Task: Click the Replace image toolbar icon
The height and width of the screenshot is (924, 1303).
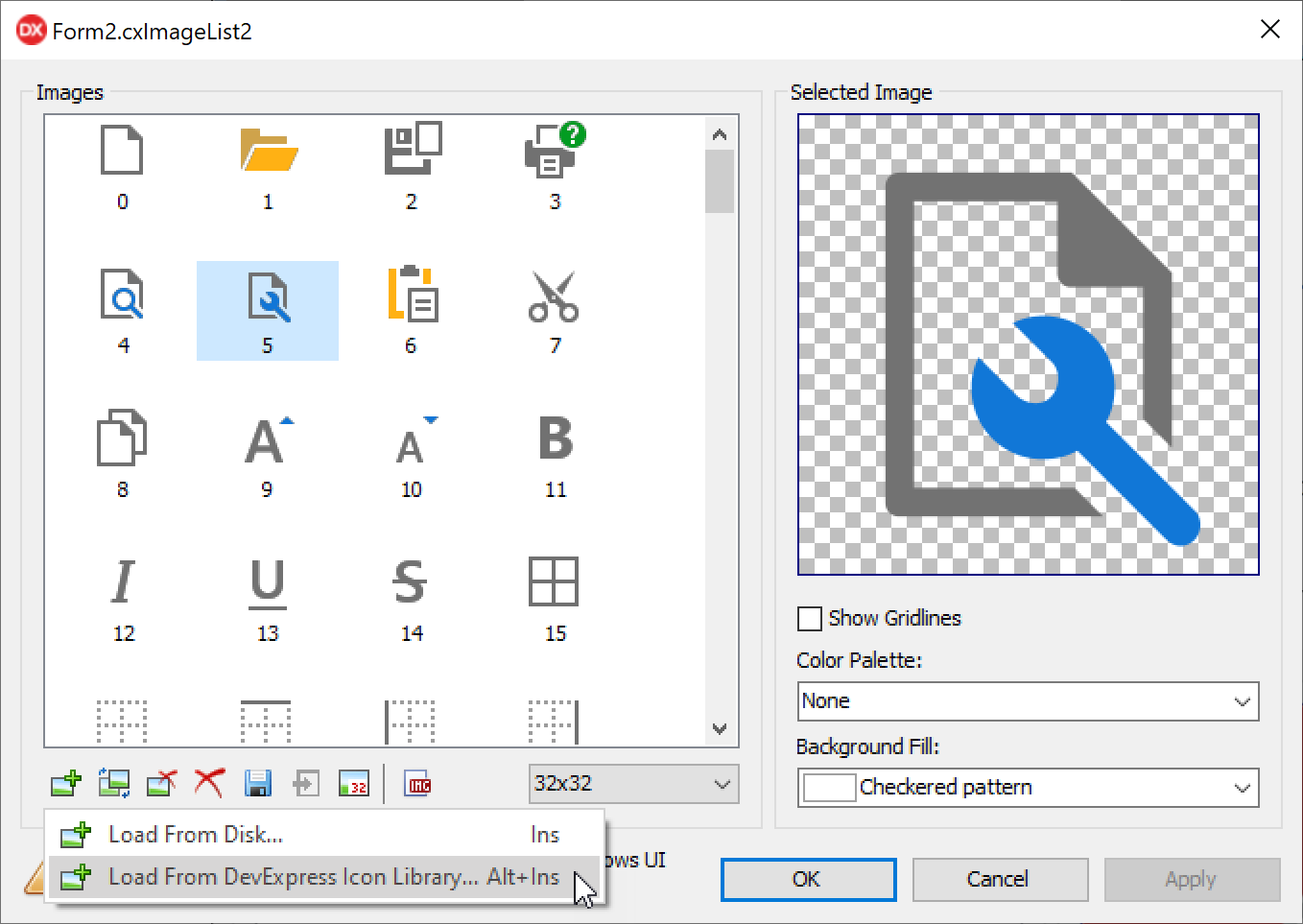Action: [114, 784]
